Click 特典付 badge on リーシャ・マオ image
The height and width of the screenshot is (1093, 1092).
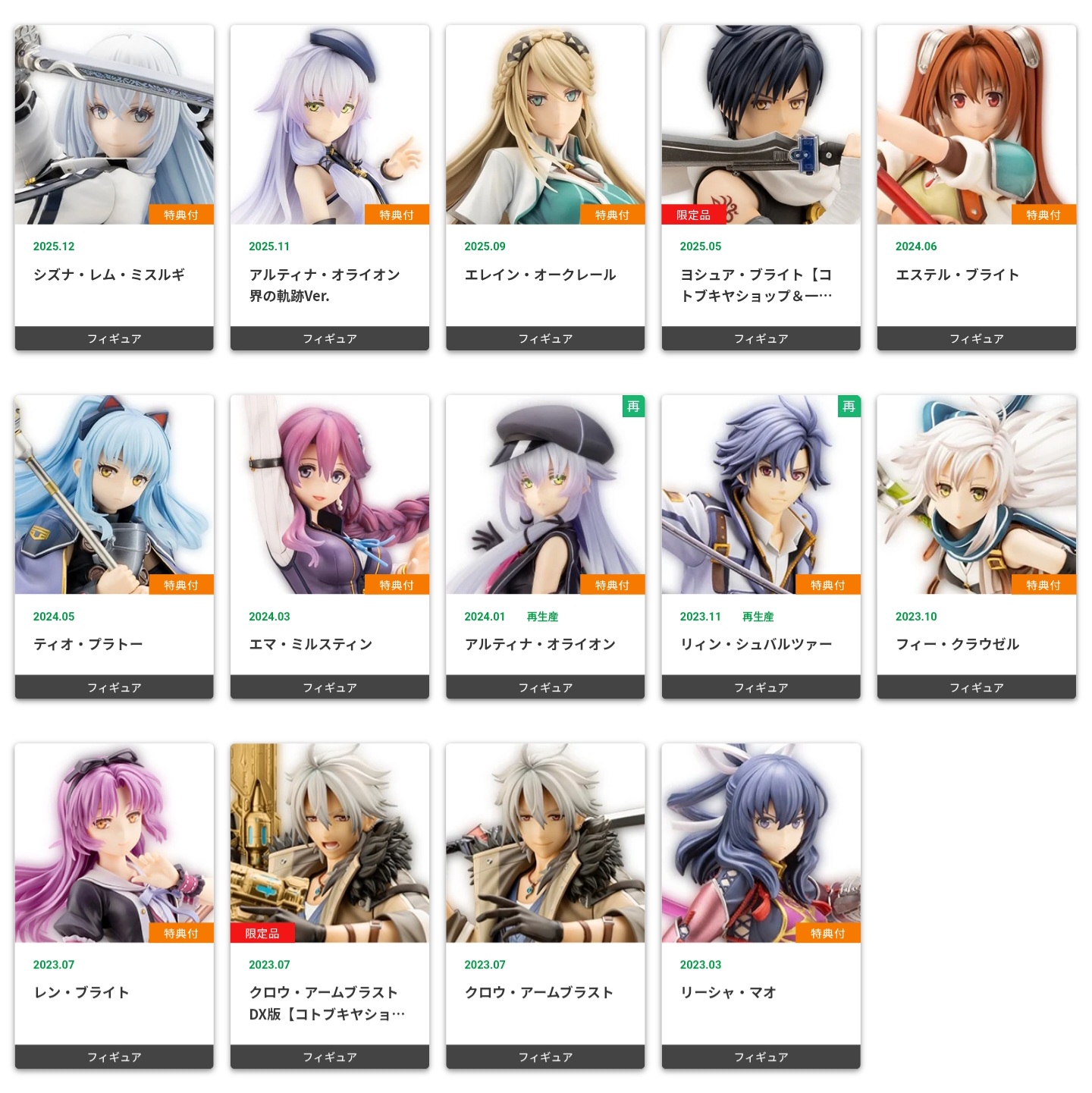828,933
